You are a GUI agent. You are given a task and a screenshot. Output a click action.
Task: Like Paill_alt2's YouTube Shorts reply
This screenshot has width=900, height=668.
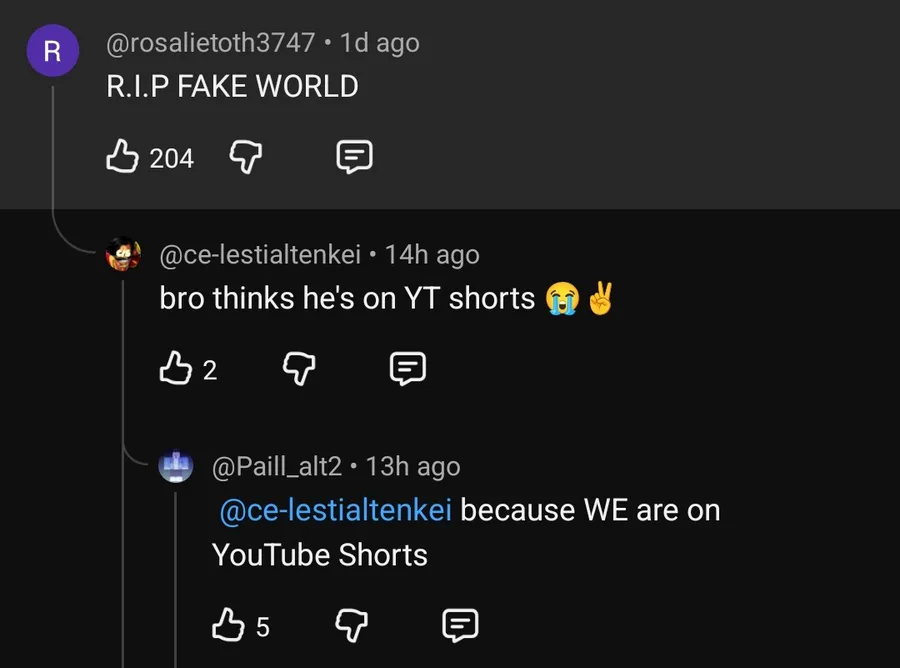click(x=227, y=625)
